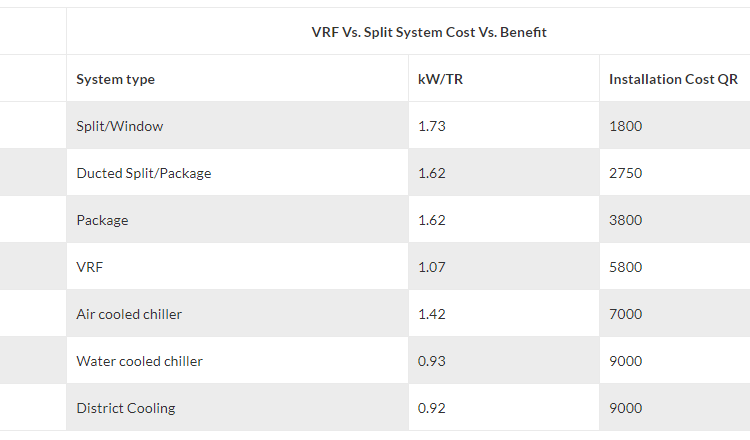Select the 1800 installation cost cell

point(625,126)
